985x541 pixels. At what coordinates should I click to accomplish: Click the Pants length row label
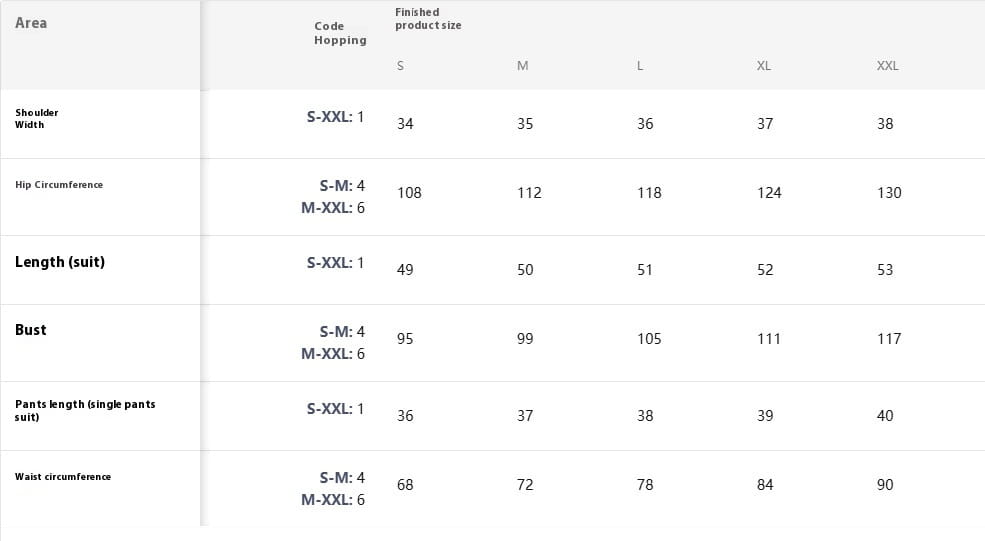pyautogui.click(x=85, y=410)
